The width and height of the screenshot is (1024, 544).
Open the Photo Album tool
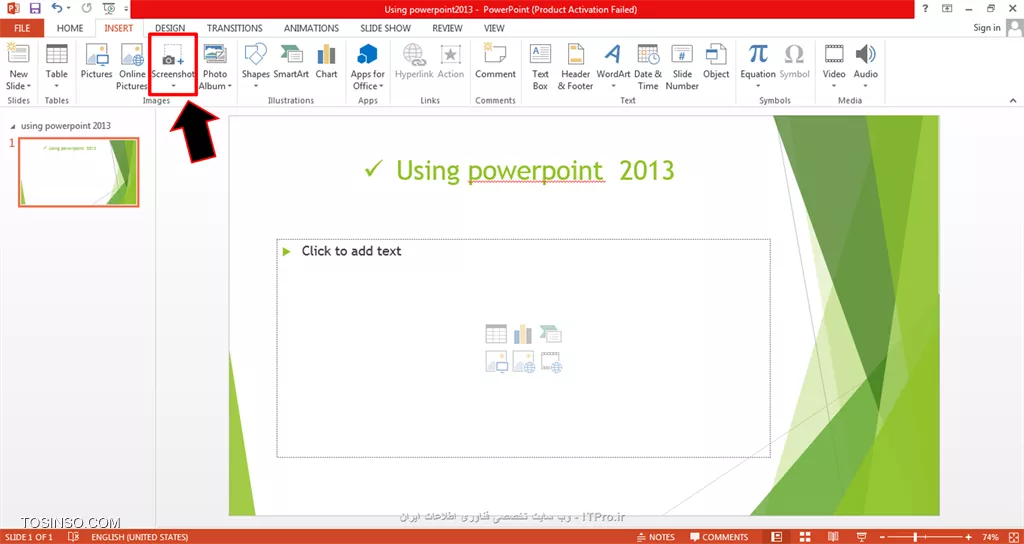(x=215, y=67)
